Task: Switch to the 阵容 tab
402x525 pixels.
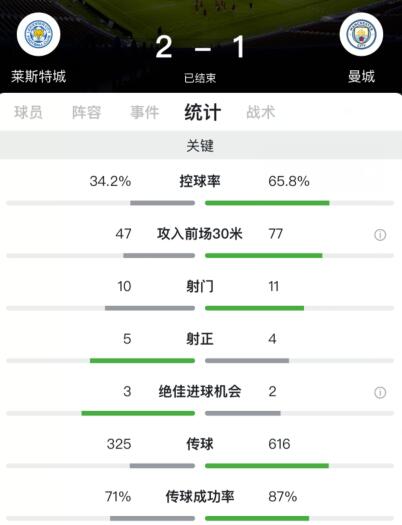Action: 87,112
